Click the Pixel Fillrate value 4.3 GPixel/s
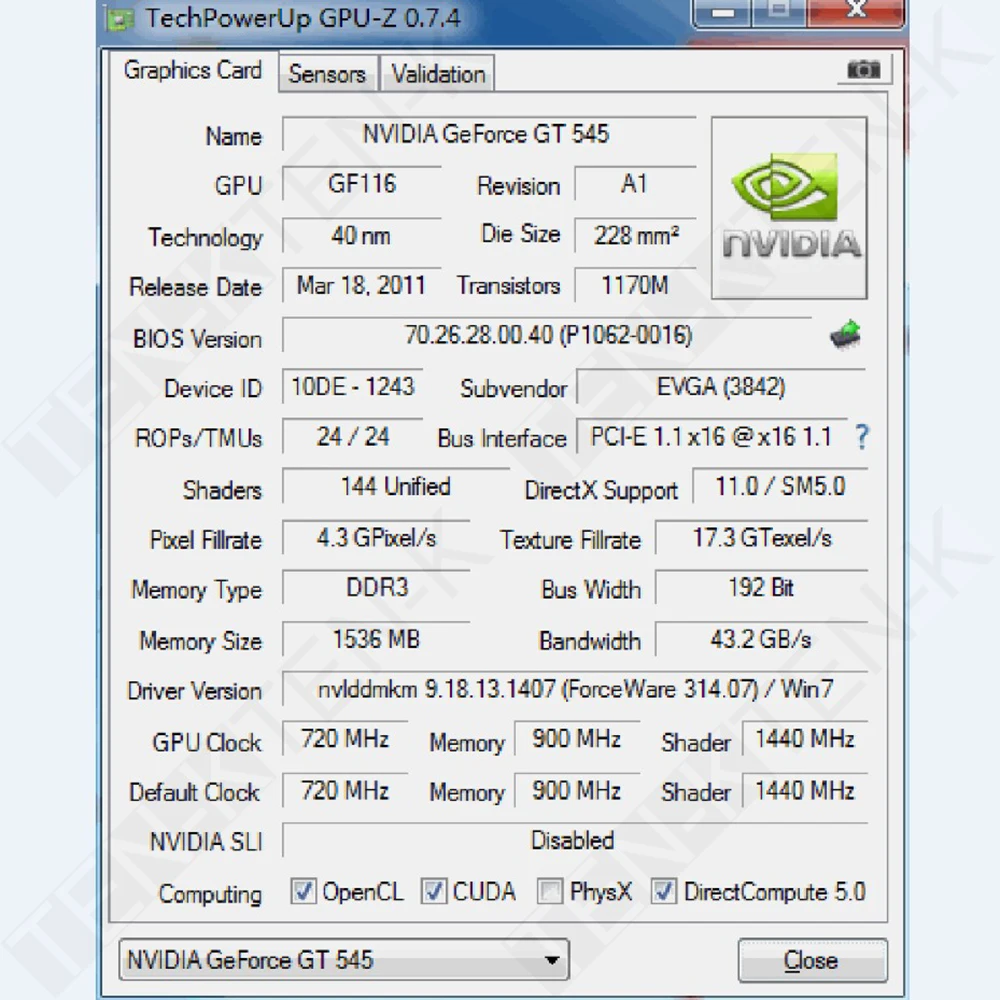Viewport: 1000px width, 1000px height. point(376,538)
